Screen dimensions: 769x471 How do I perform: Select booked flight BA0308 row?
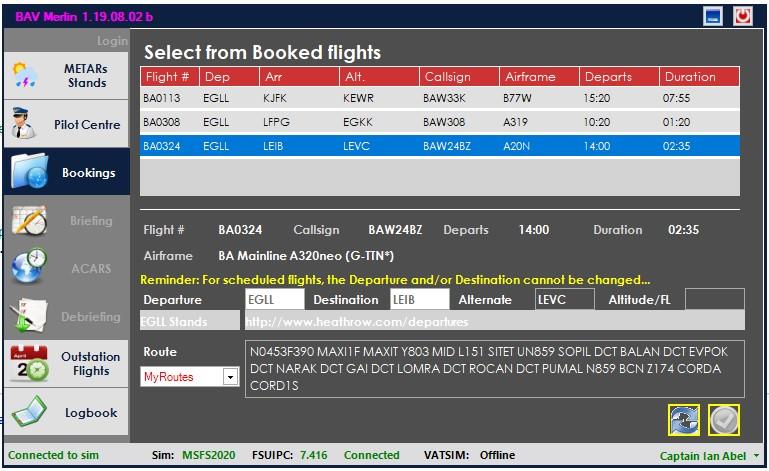(440, 122)
